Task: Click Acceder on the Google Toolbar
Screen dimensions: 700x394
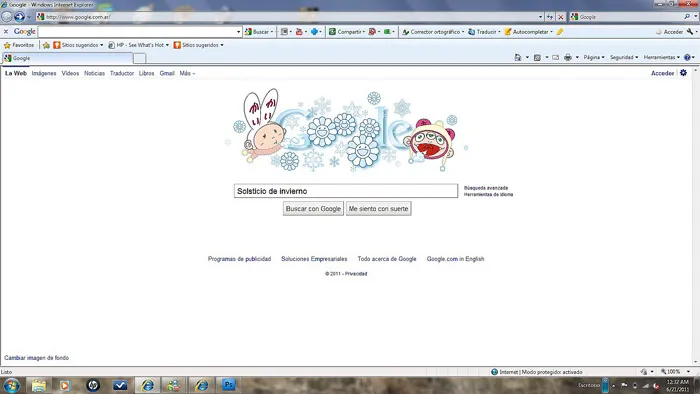Action: tap(669, 32)
